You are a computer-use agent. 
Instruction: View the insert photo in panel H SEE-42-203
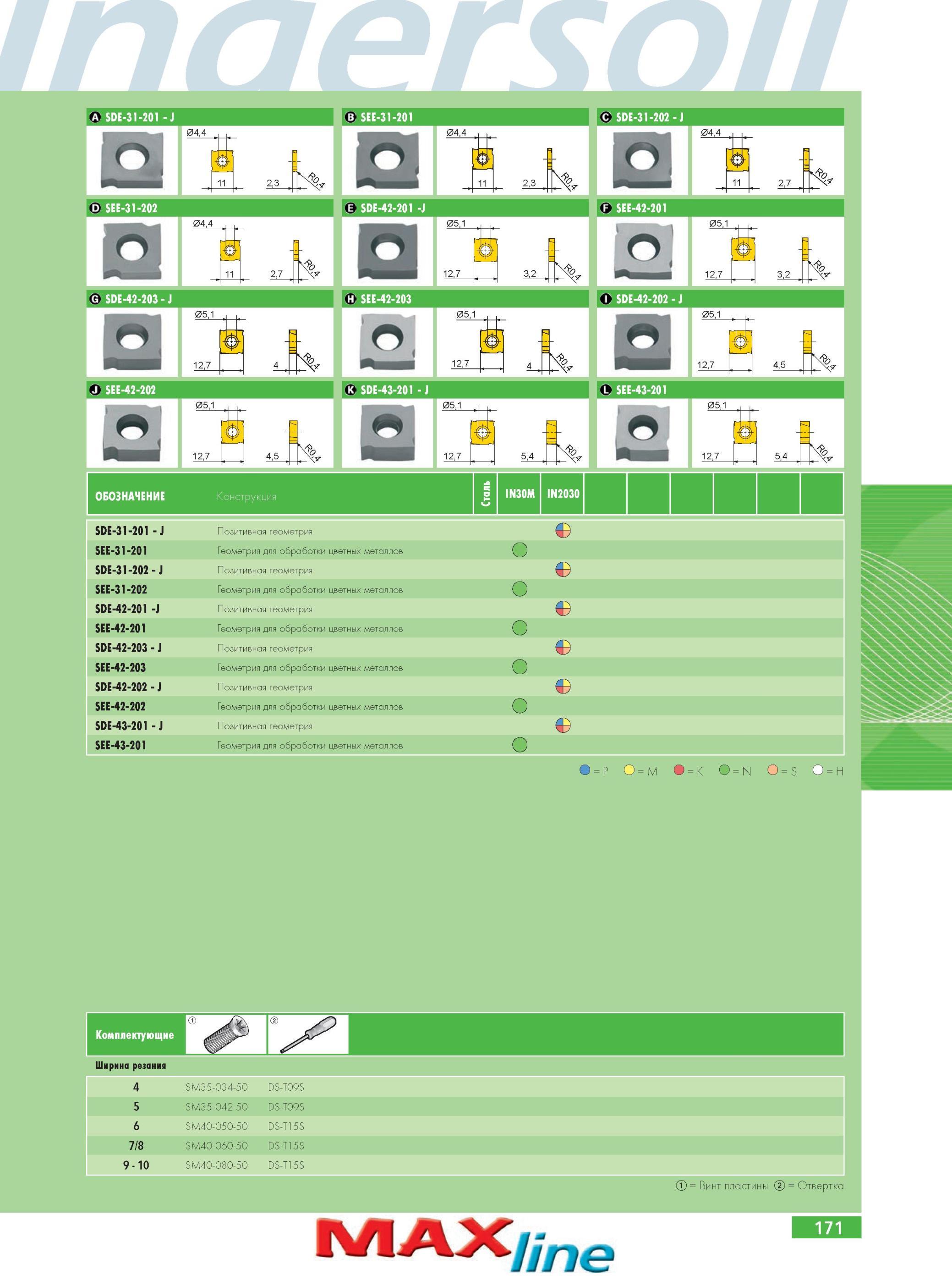(387, 342)
